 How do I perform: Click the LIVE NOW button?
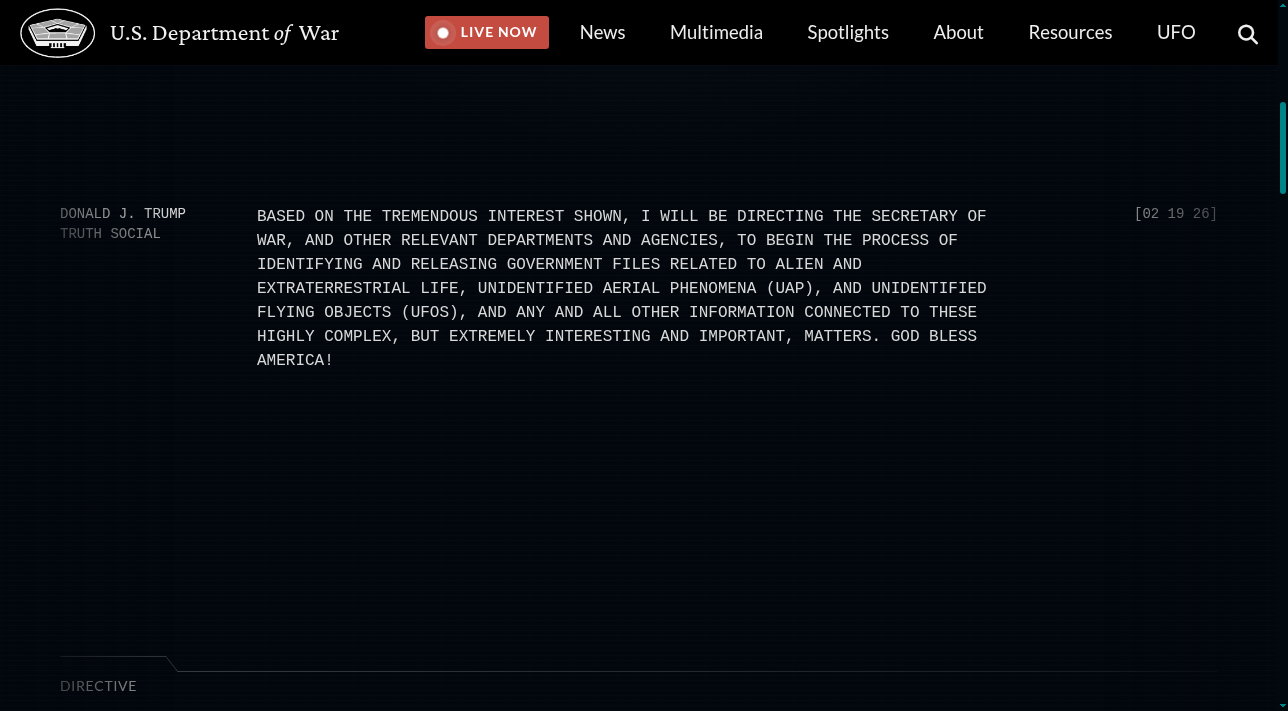[487, 32]
